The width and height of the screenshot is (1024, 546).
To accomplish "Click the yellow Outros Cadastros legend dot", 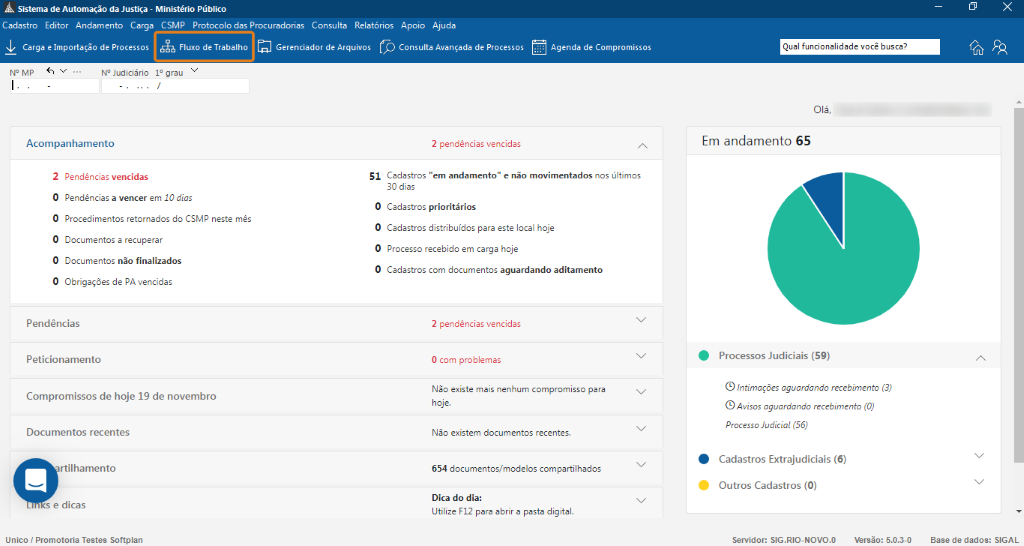I will coord(703,485).
